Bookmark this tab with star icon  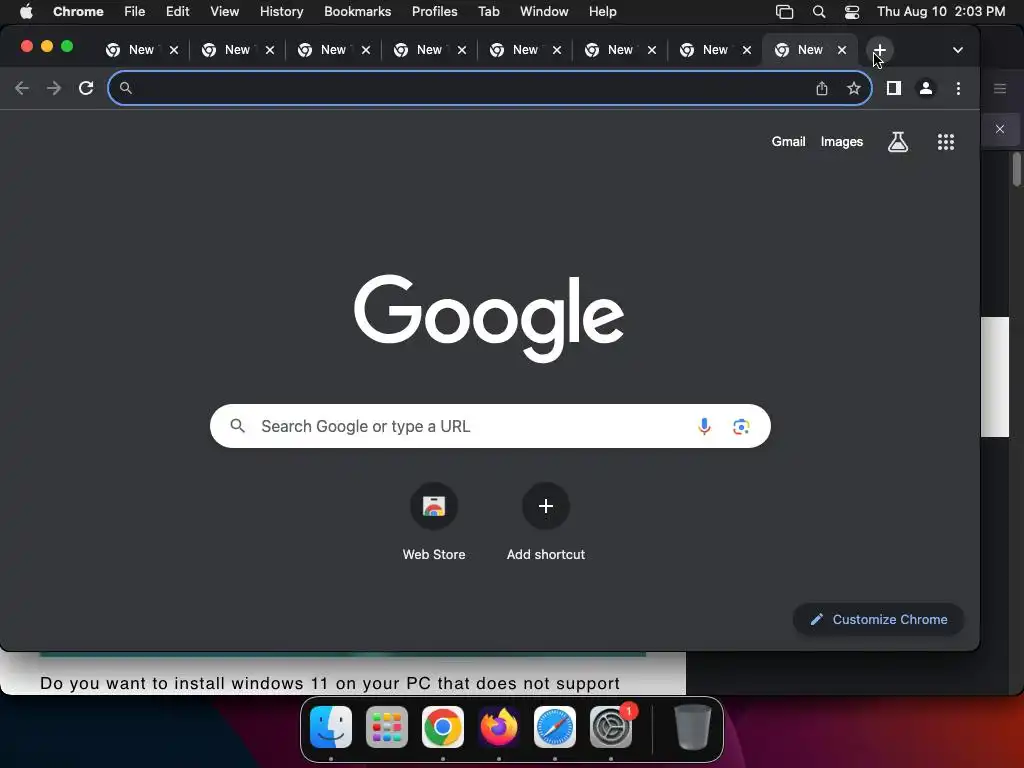click(854, 88)
